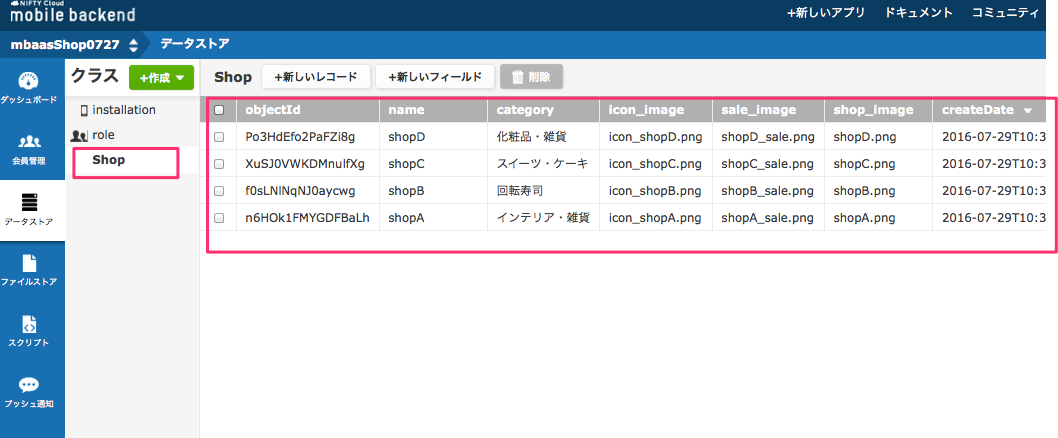Check the checkbox for the shopA row

point(219,217)
